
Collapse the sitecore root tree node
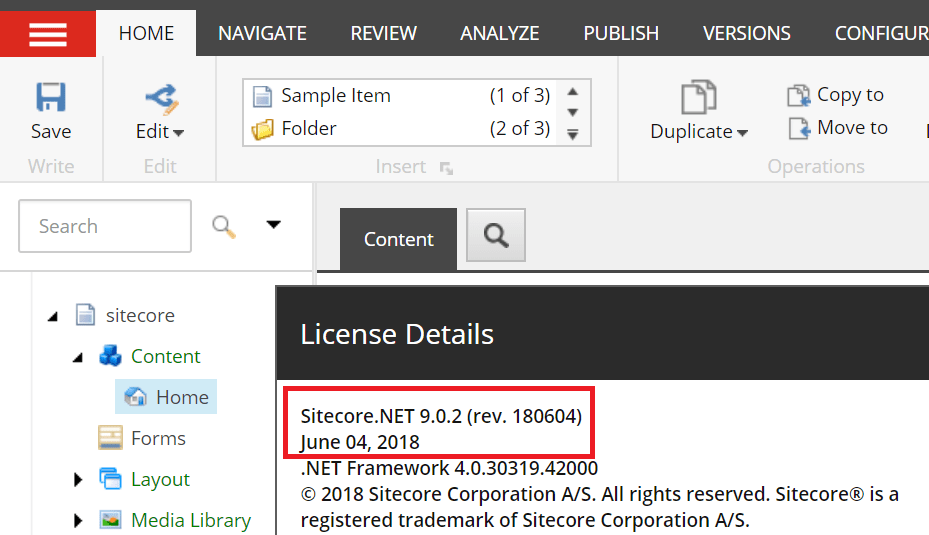coord(52,316)
